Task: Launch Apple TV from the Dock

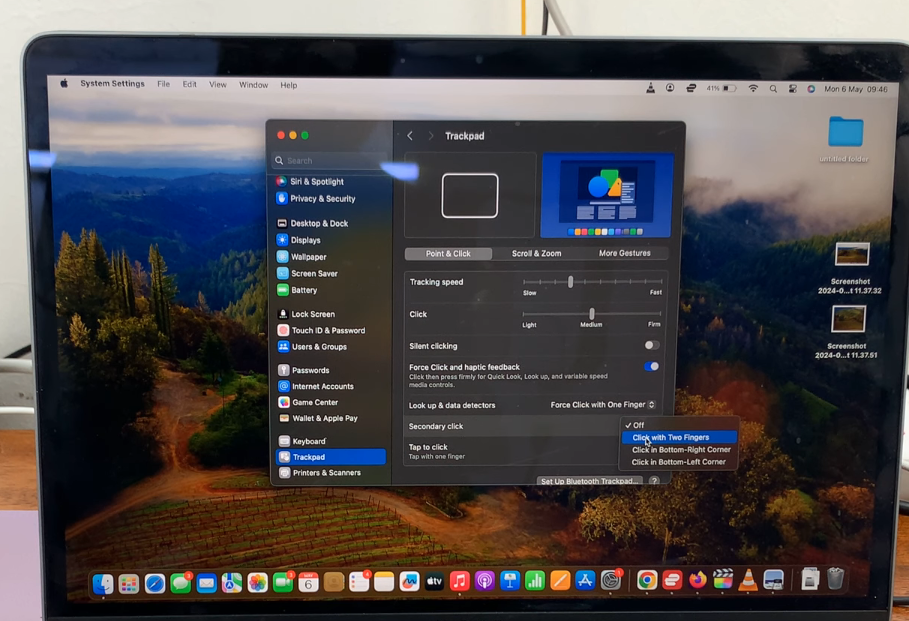Action: 434,582
